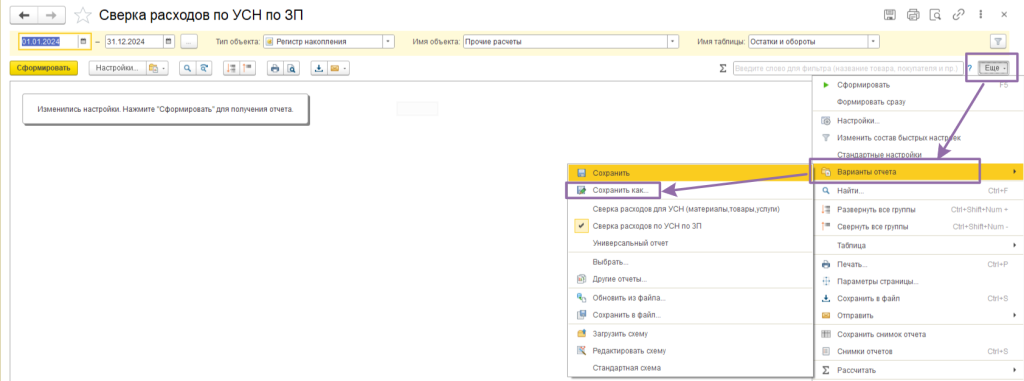Click the funnel filter icon
The height and width of the screenshot is (381, 1024).
coord(997,42)
